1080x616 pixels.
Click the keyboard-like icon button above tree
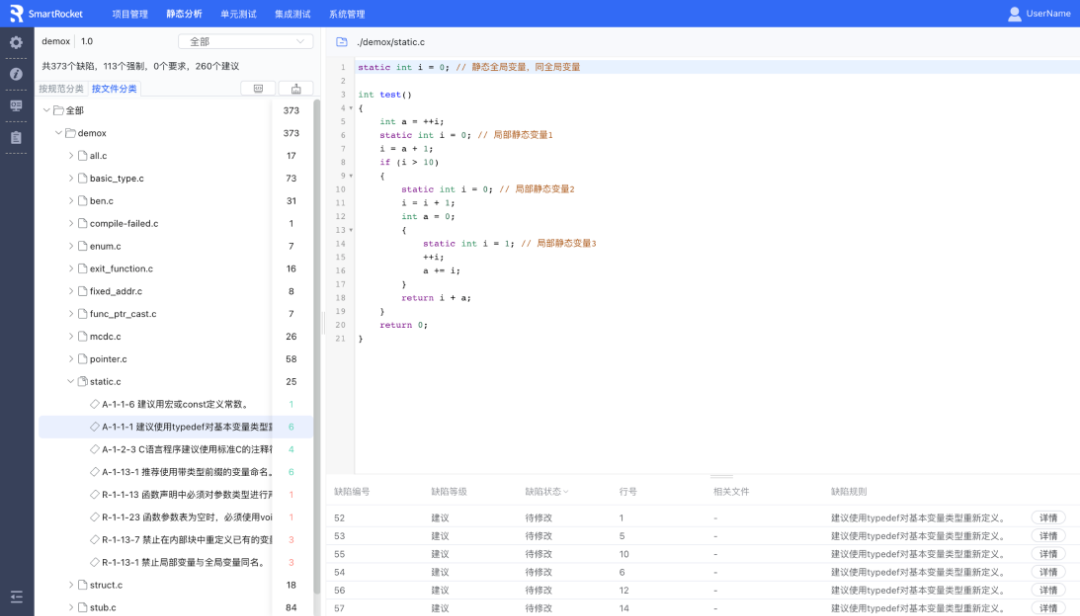pos(258,88)
